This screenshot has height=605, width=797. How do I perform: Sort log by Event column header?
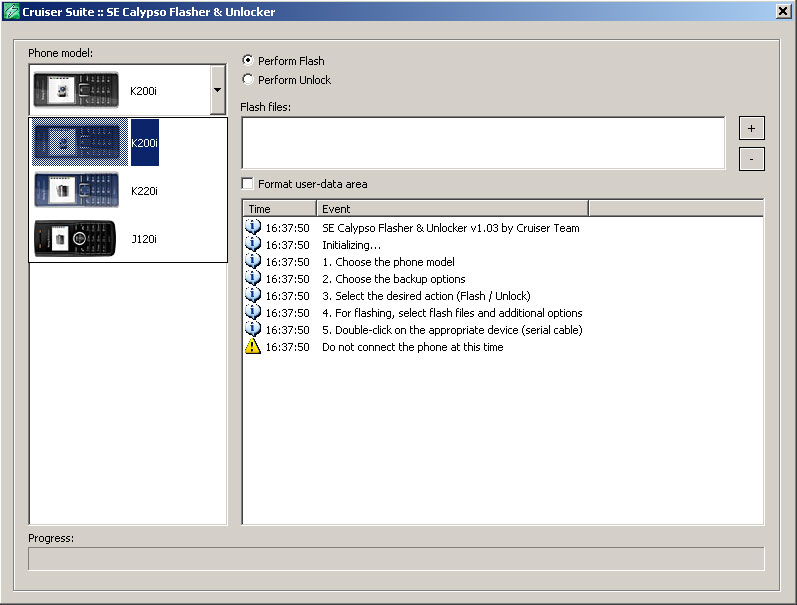pyautogui.click(x=452, y=208)
